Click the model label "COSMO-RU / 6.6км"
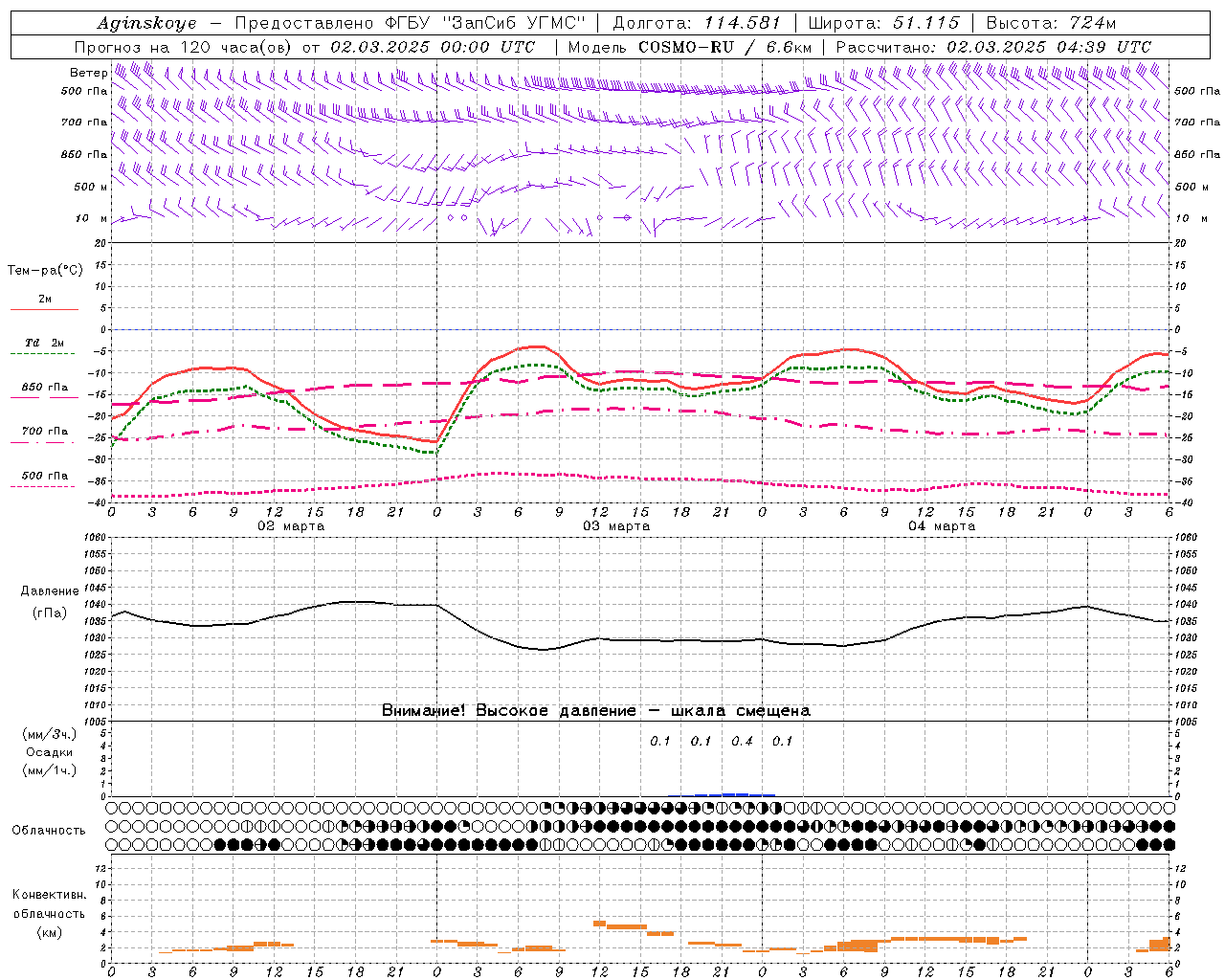 point(724,47)
